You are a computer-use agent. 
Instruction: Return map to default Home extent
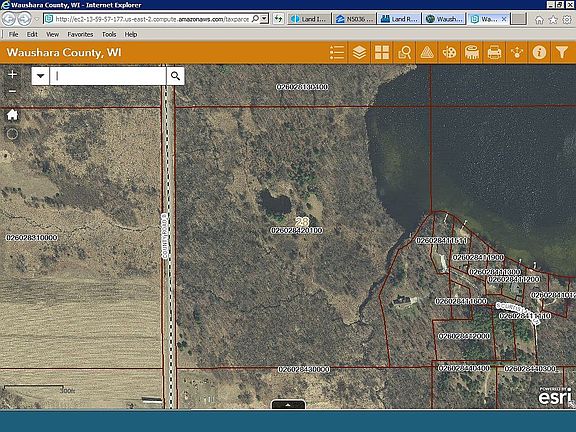point(12,115)
